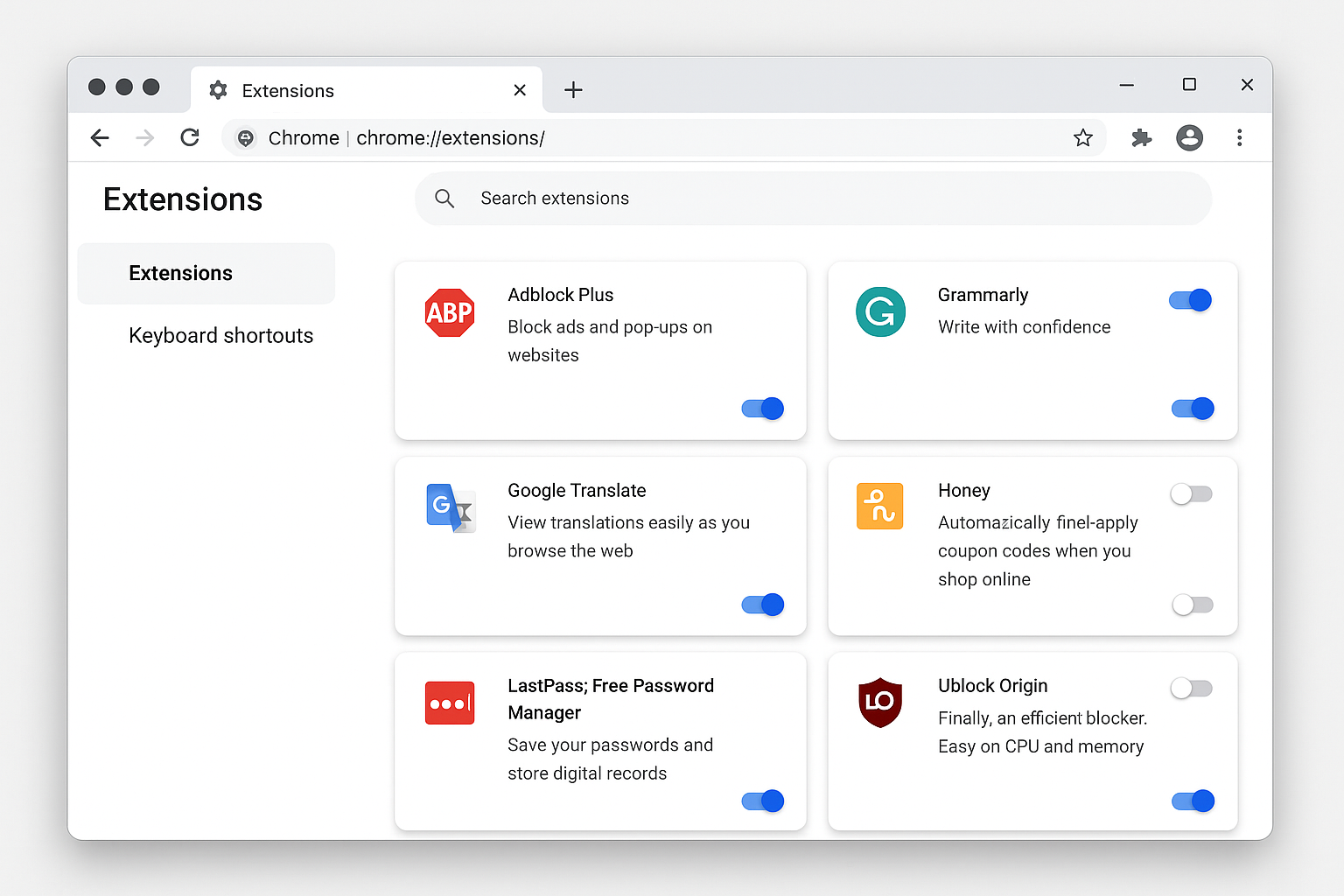Screen dimensions: 1344x896
Task: Click the Google Translate extension icon
Action: 450,507
